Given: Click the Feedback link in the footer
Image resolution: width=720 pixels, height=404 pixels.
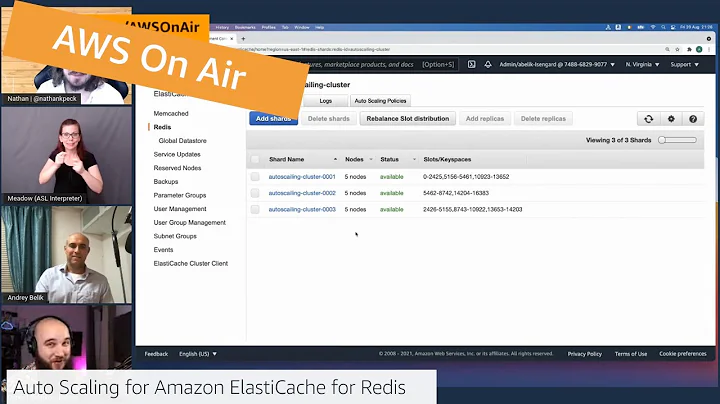Looking at the screenshot, I should (x=156, y=354).
